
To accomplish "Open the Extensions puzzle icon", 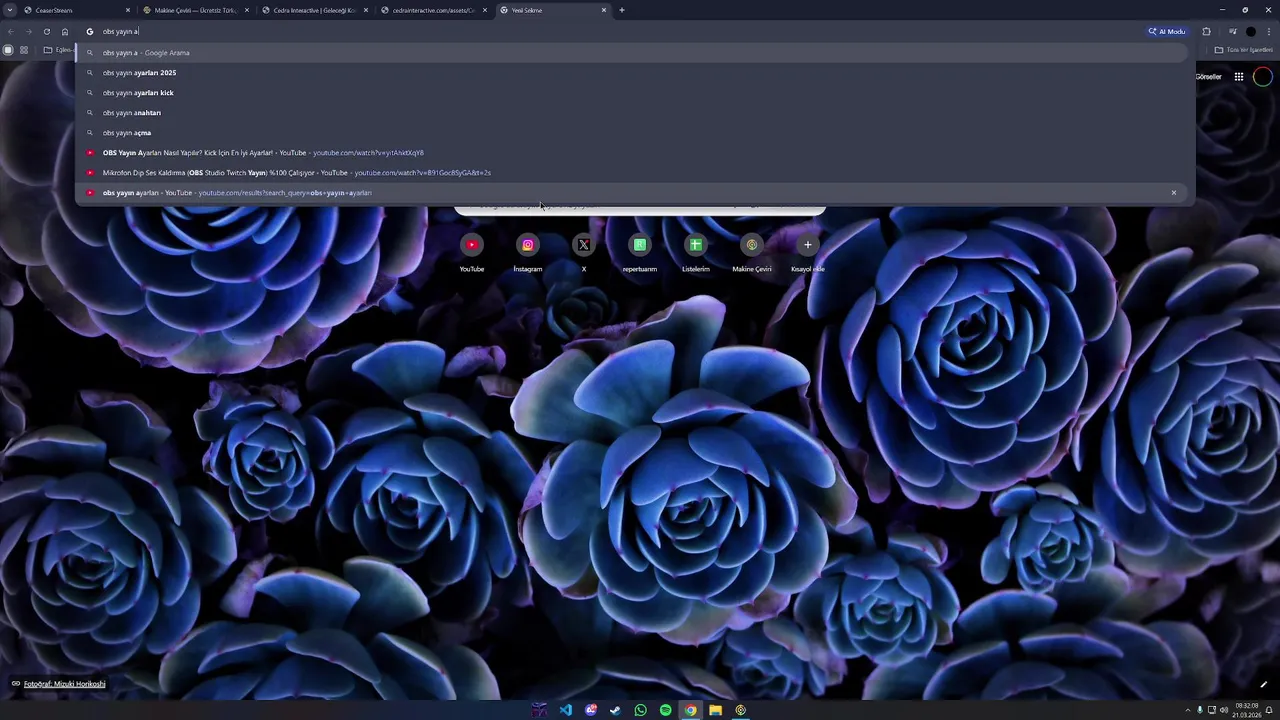I will pos(1206,32).
